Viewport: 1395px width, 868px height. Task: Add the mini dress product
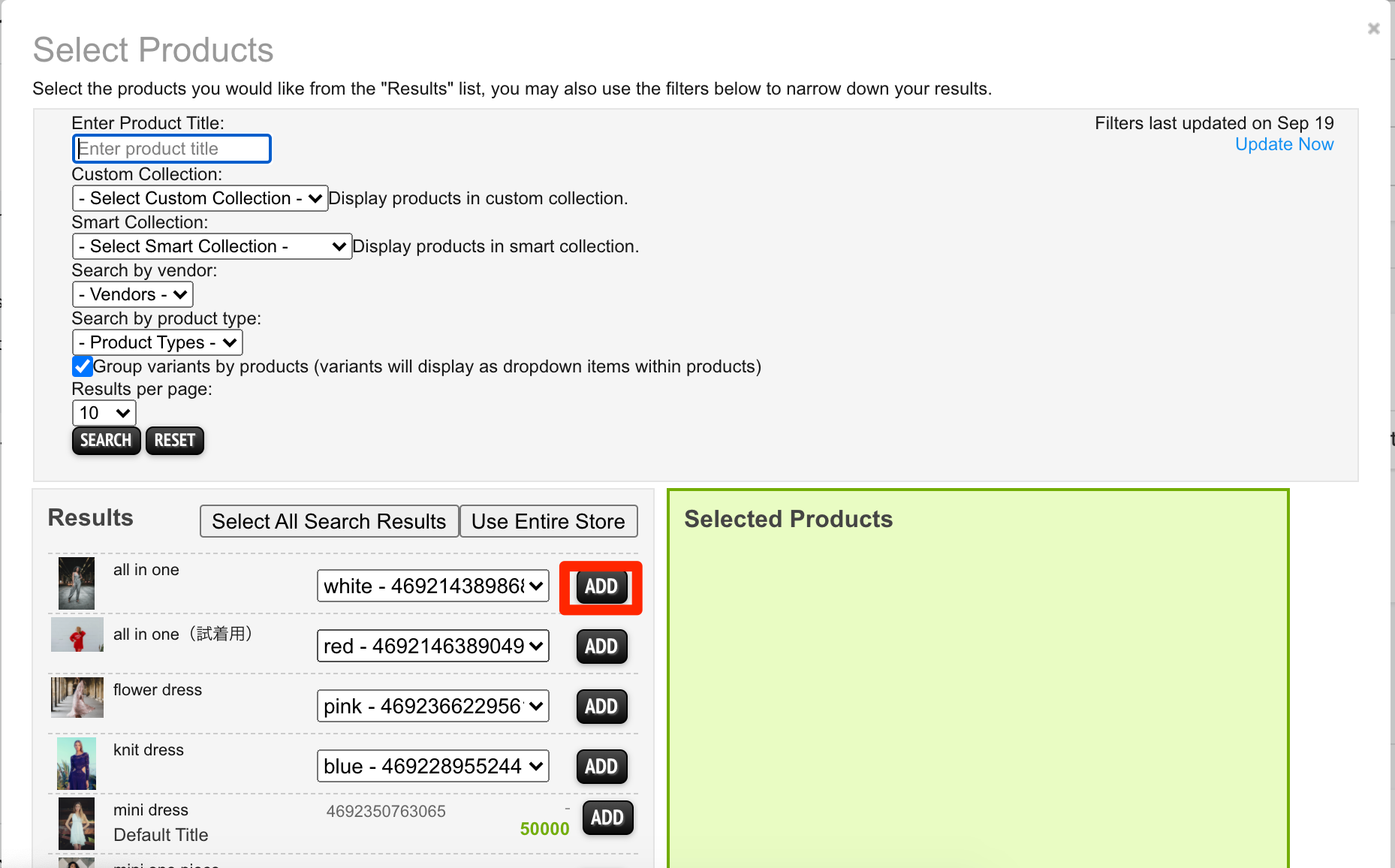click(607, 818)
